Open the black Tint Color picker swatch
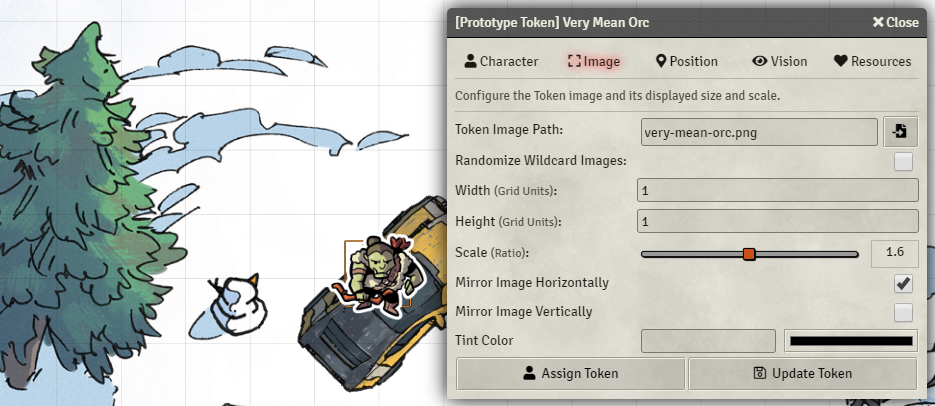935x406 pixels. click(x=851, y=341)
